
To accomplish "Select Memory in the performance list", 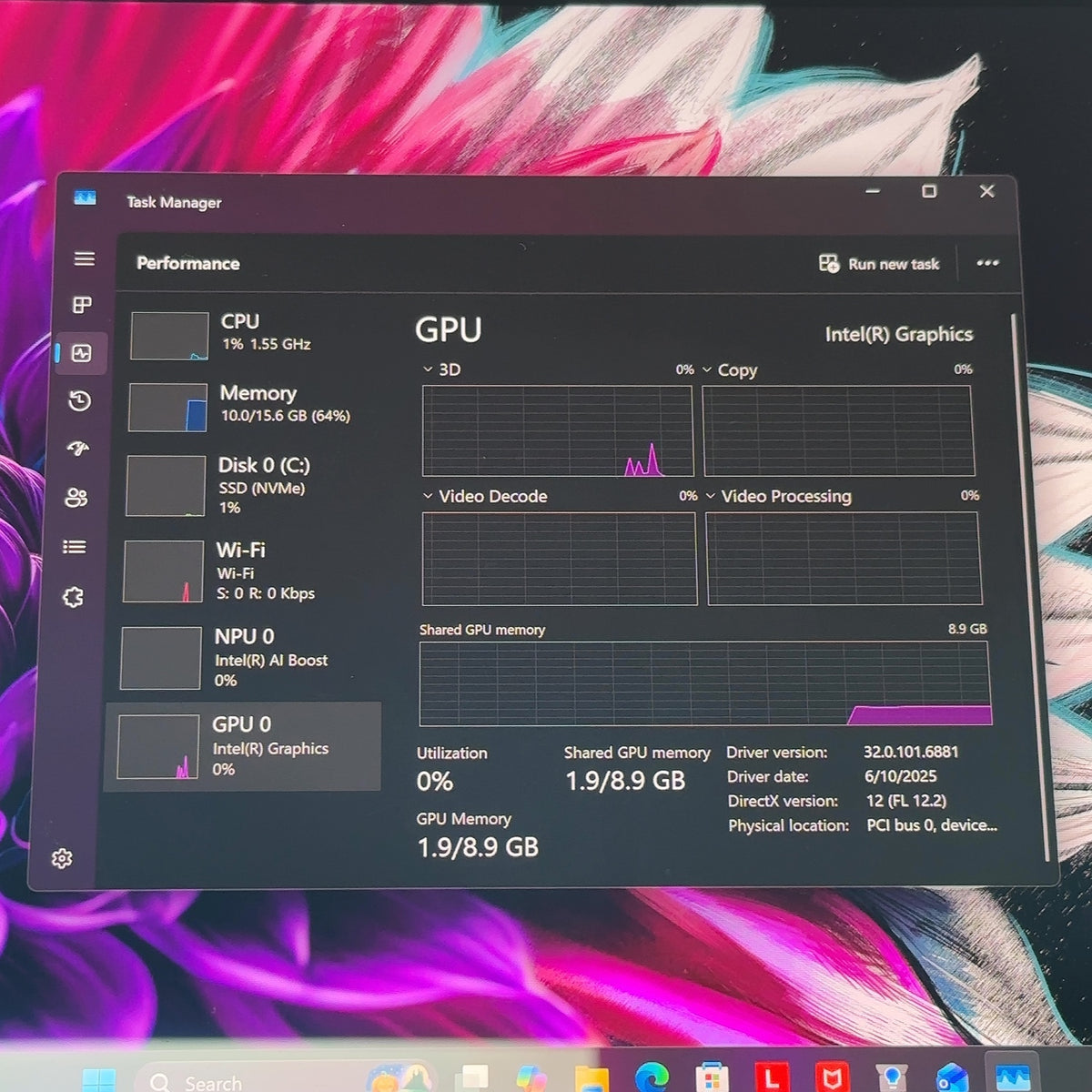I will click(252, 406).
